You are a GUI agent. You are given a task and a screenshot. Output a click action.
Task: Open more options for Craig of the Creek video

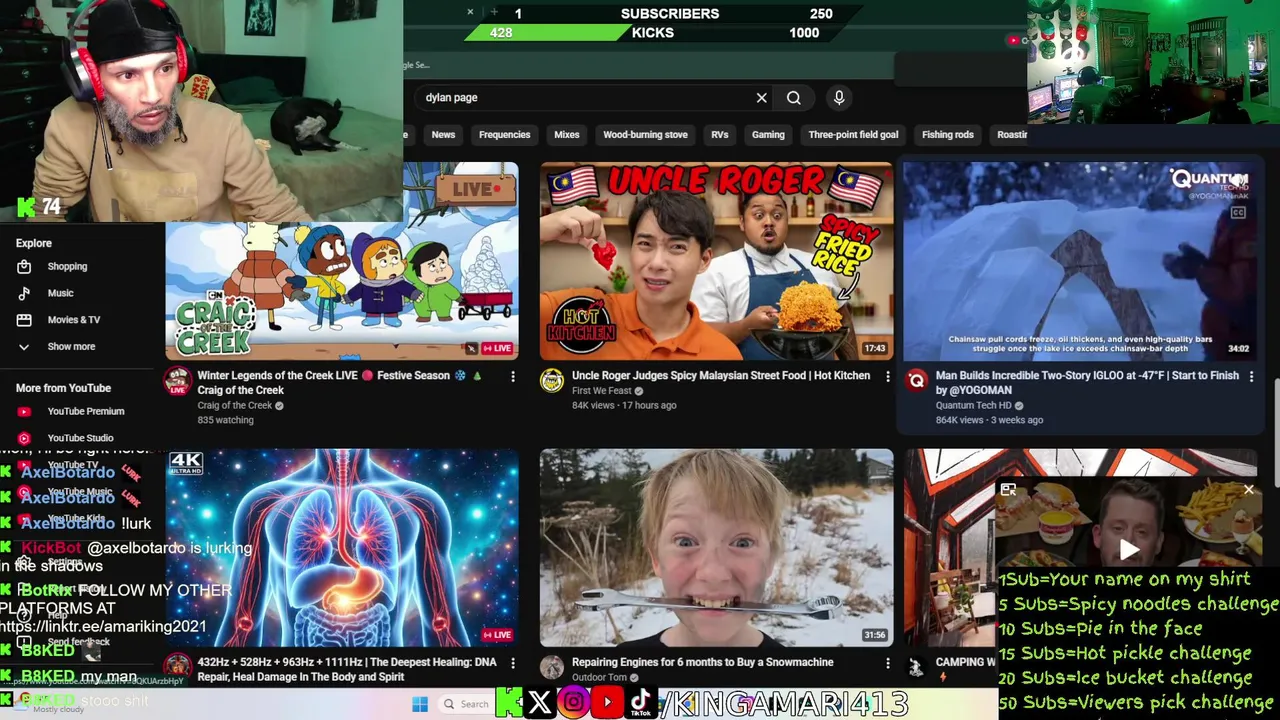[x=513, y=377]
